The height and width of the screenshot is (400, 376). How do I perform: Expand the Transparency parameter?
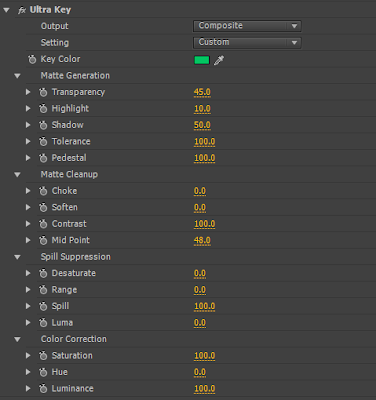point(28,92)
